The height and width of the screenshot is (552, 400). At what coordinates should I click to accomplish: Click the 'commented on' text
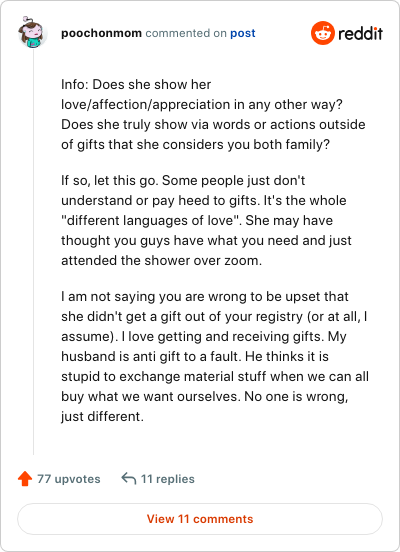(186, 33)
